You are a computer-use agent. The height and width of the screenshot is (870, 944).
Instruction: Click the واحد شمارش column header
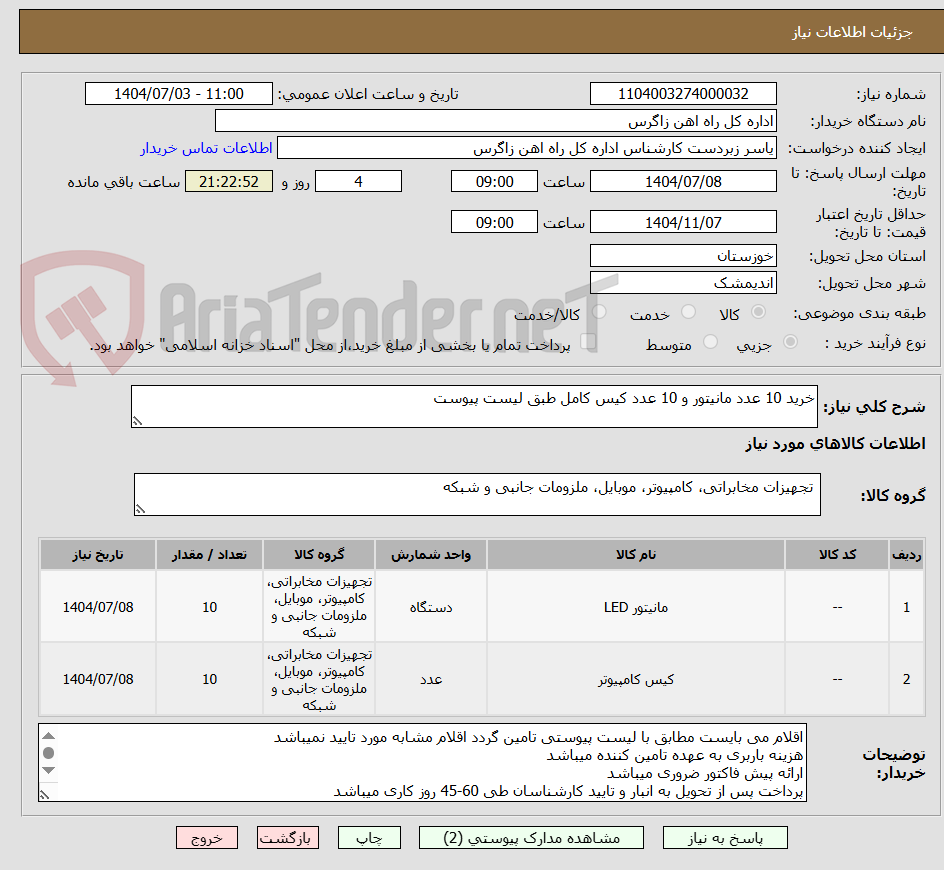tap(430, 555)
